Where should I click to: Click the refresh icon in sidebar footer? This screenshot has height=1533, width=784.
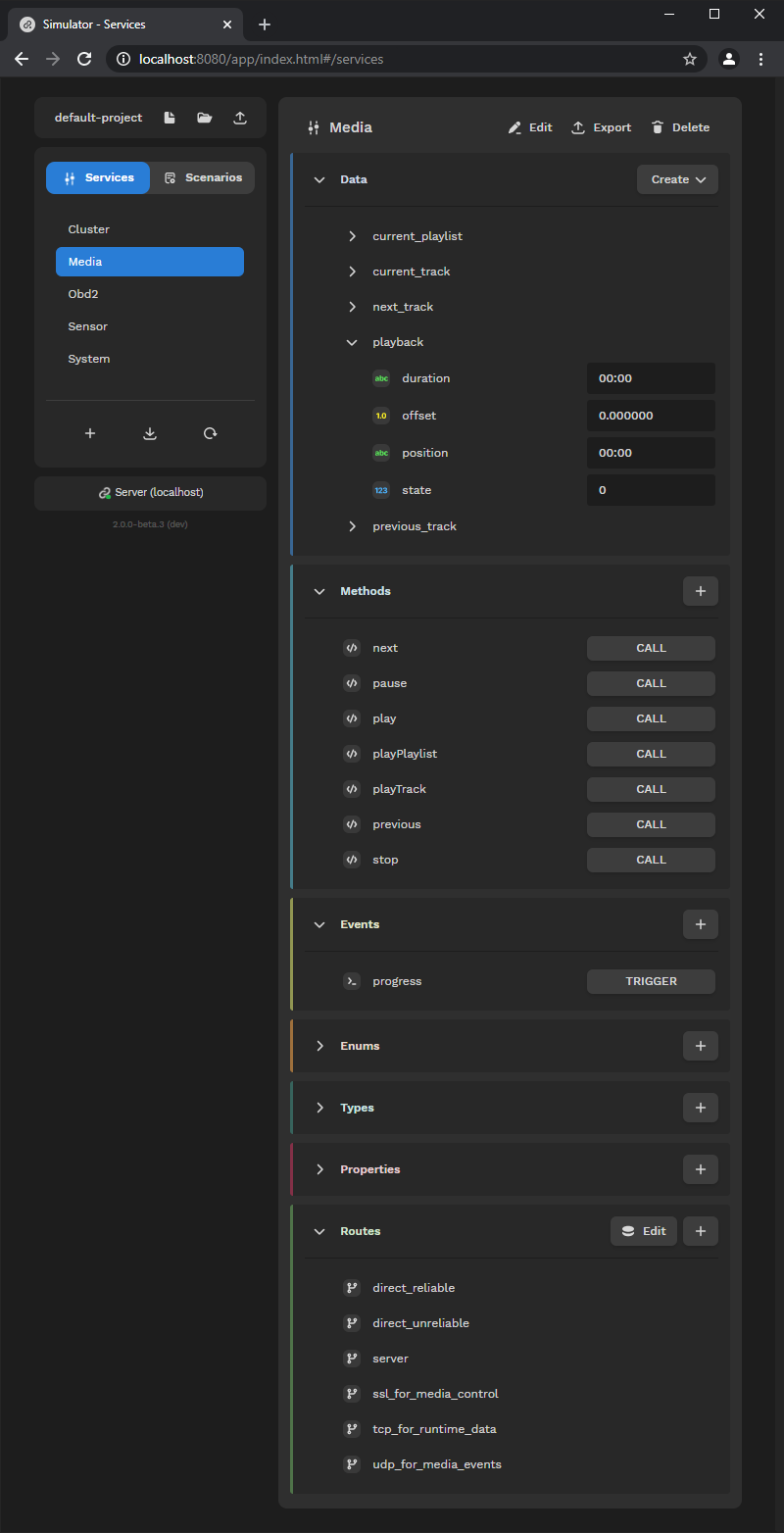click(210, 432)
